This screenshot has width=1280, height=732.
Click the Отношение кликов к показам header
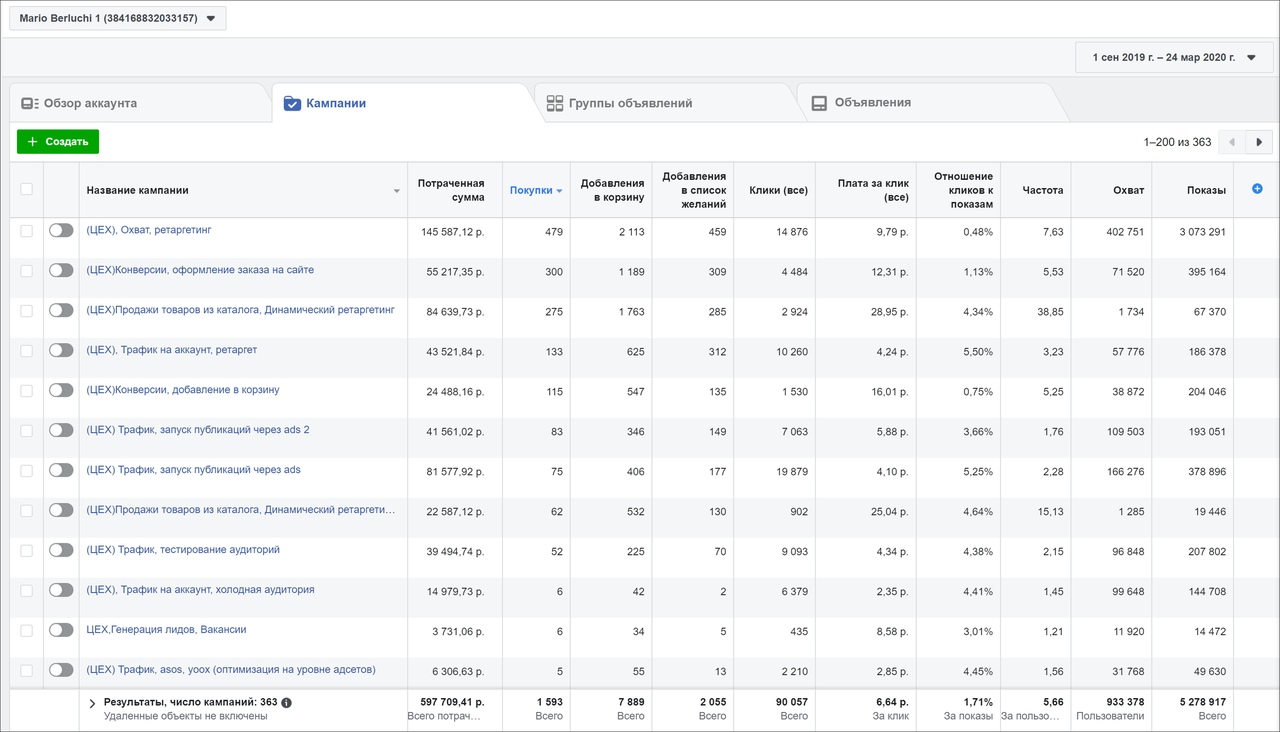pyautogui.click(x=963, y=190)
